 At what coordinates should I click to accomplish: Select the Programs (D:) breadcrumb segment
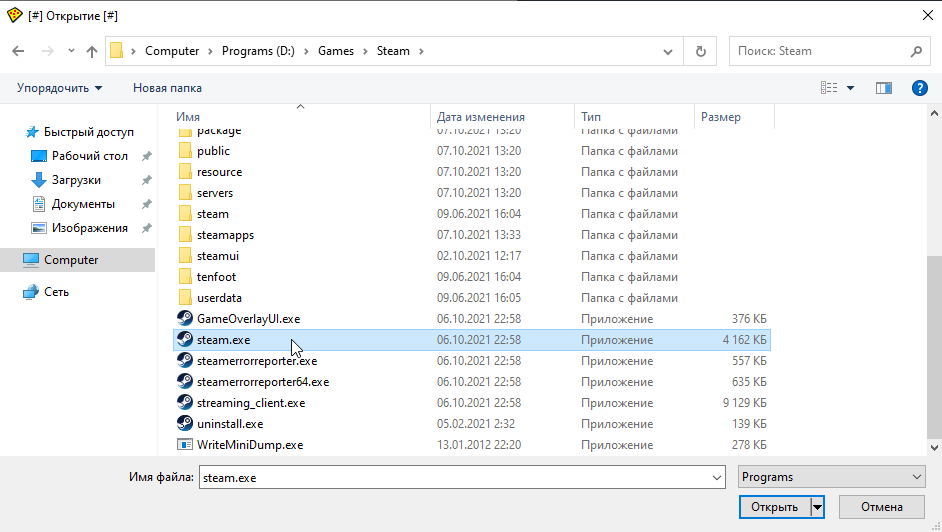(258, 51)
